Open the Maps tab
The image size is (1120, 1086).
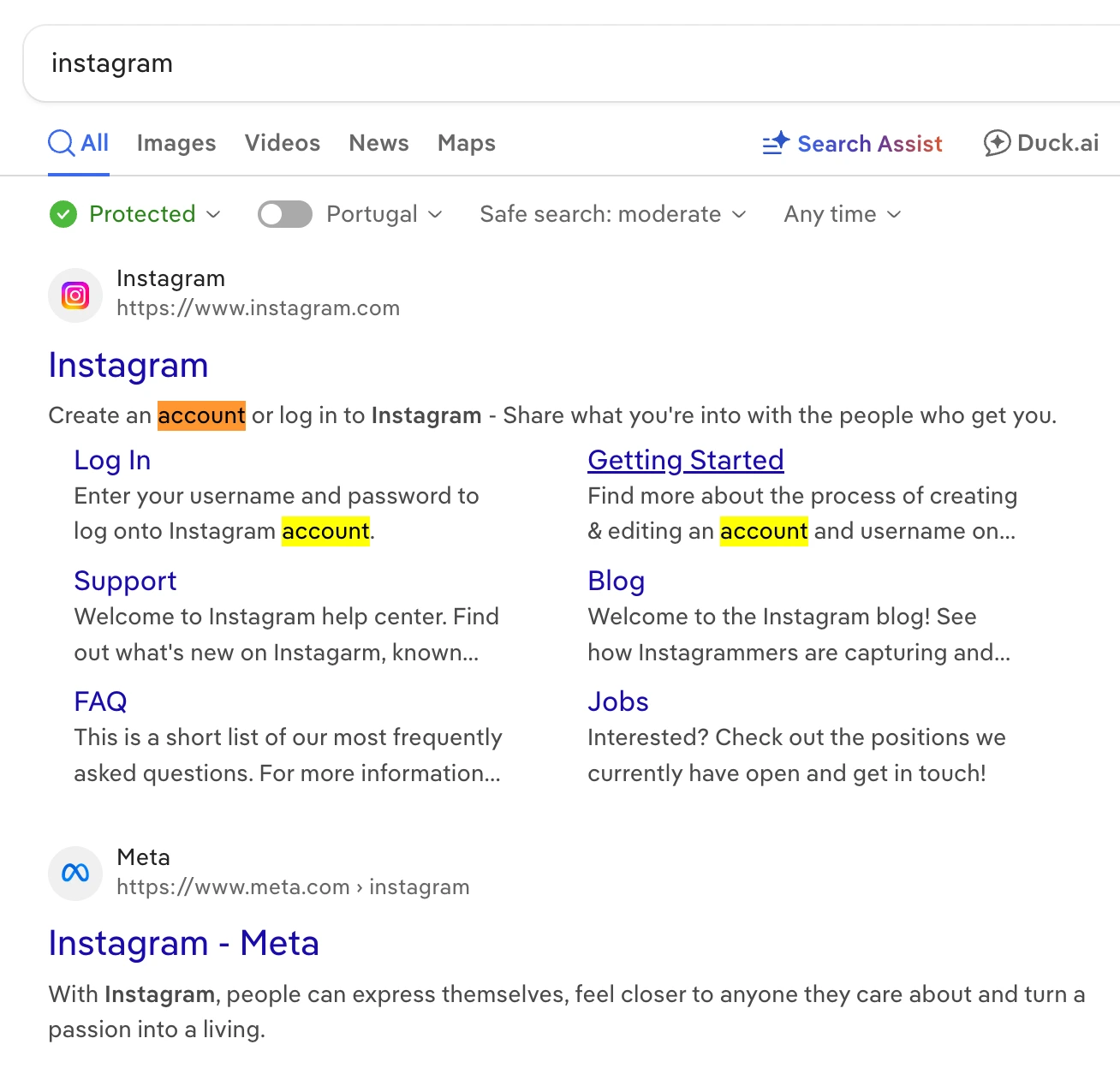tap(467, 143)
